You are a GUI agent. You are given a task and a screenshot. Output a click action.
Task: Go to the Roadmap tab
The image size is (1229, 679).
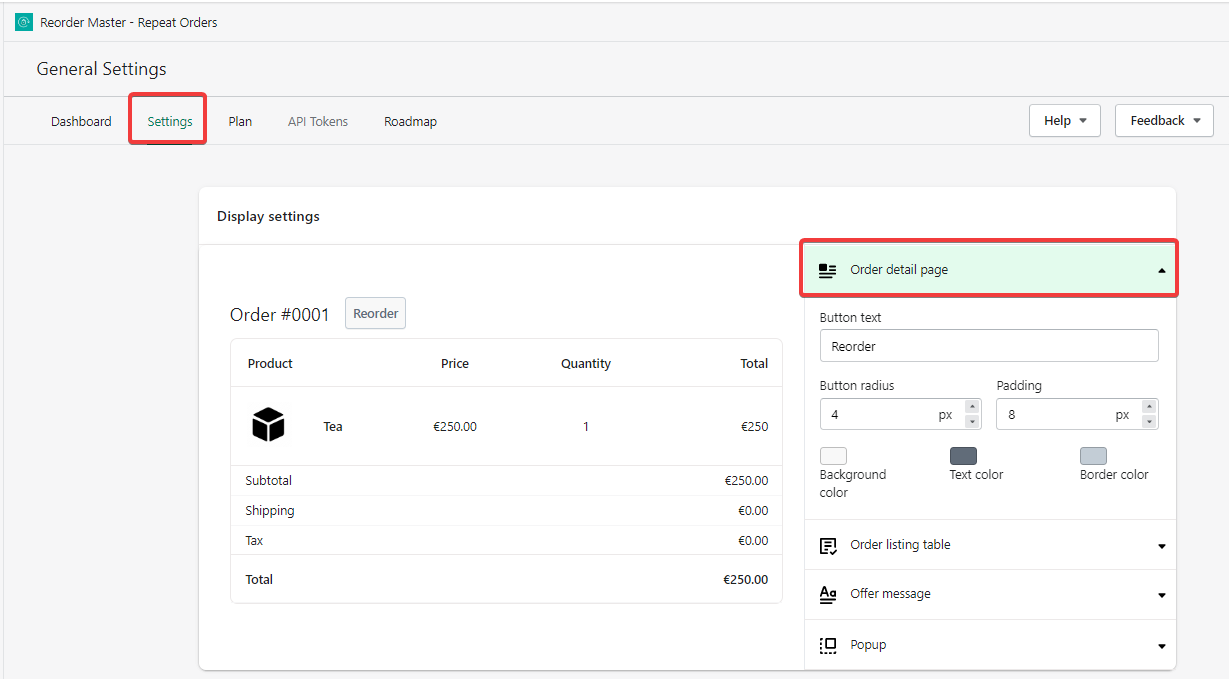tap(410, 122)
